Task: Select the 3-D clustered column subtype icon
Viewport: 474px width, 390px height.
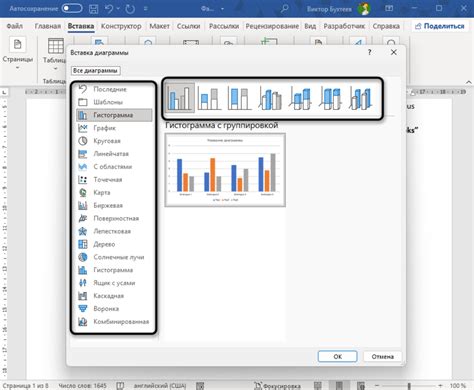Action: point(270,98)
